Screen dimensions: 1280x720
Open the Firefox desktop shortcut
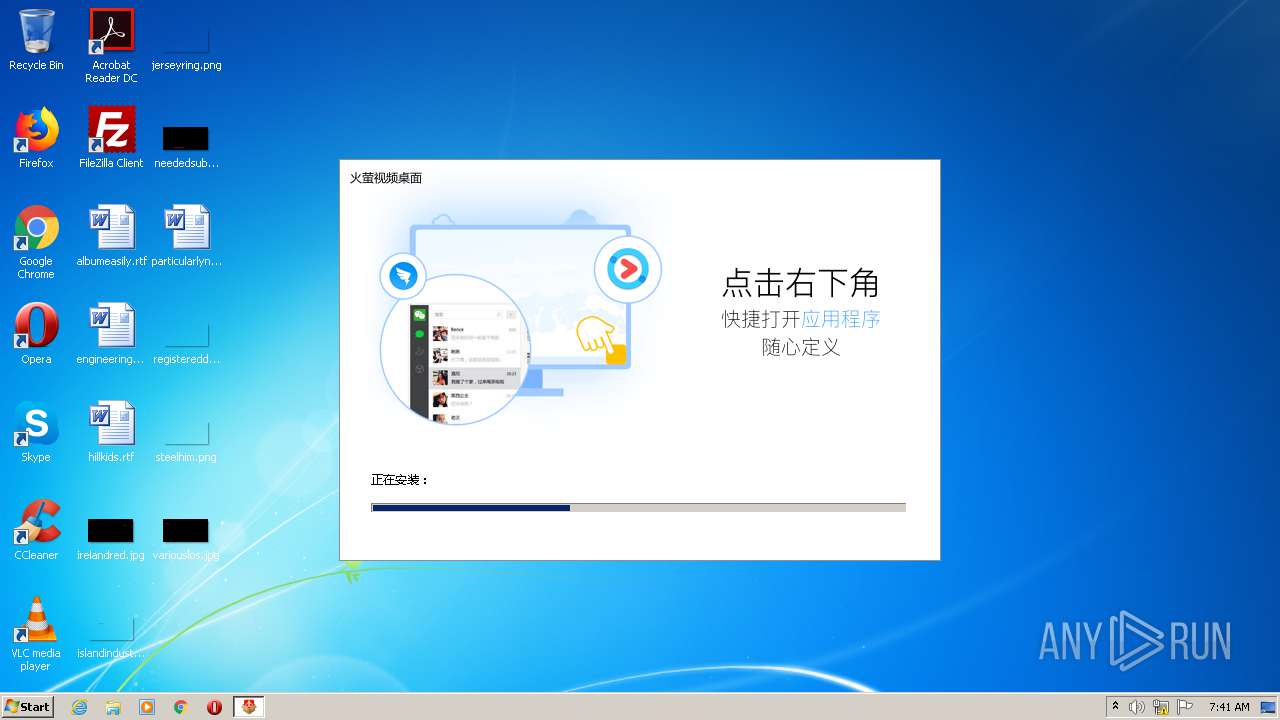36,138
